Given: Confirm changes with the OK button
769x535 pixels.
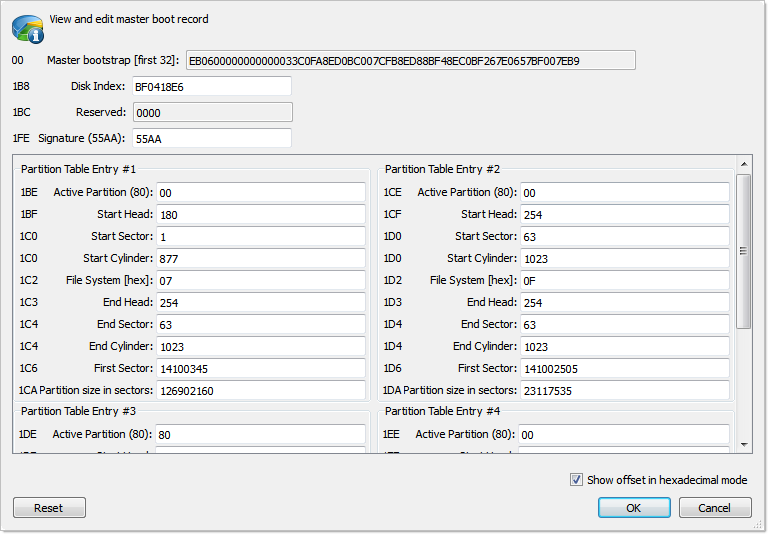Looking at the screenshot, I should click(634, 508).
